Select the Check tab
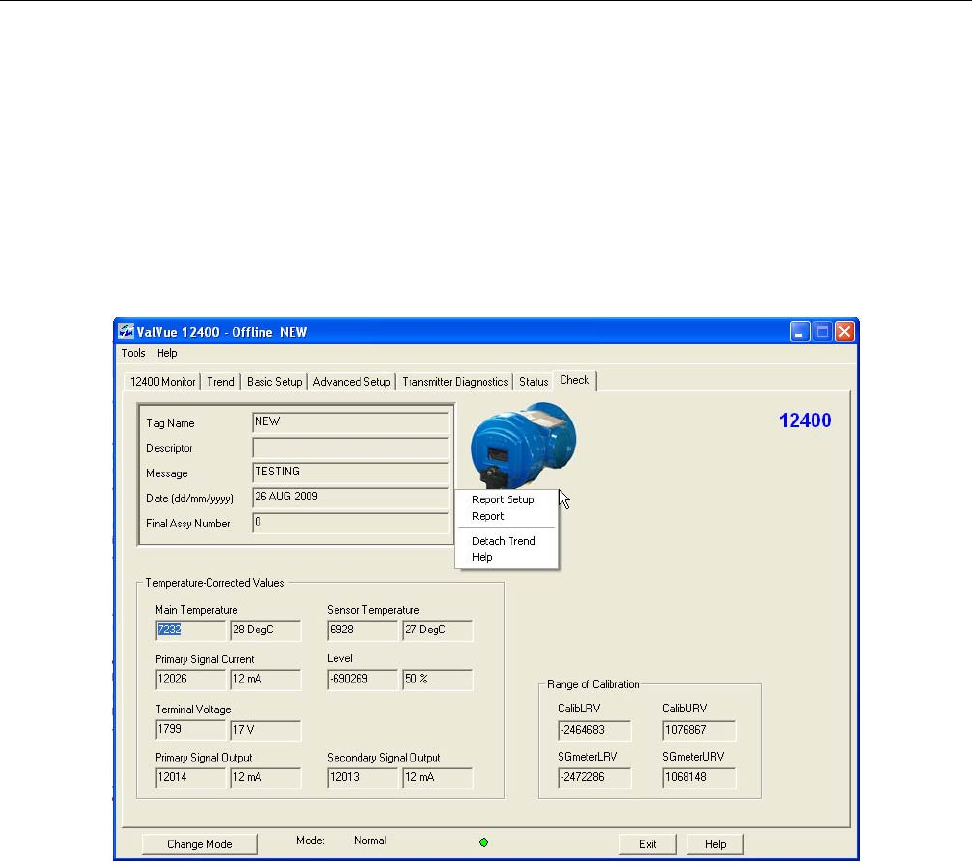The height and width of the screenshot is (867, 972). [x=575, y=380]
